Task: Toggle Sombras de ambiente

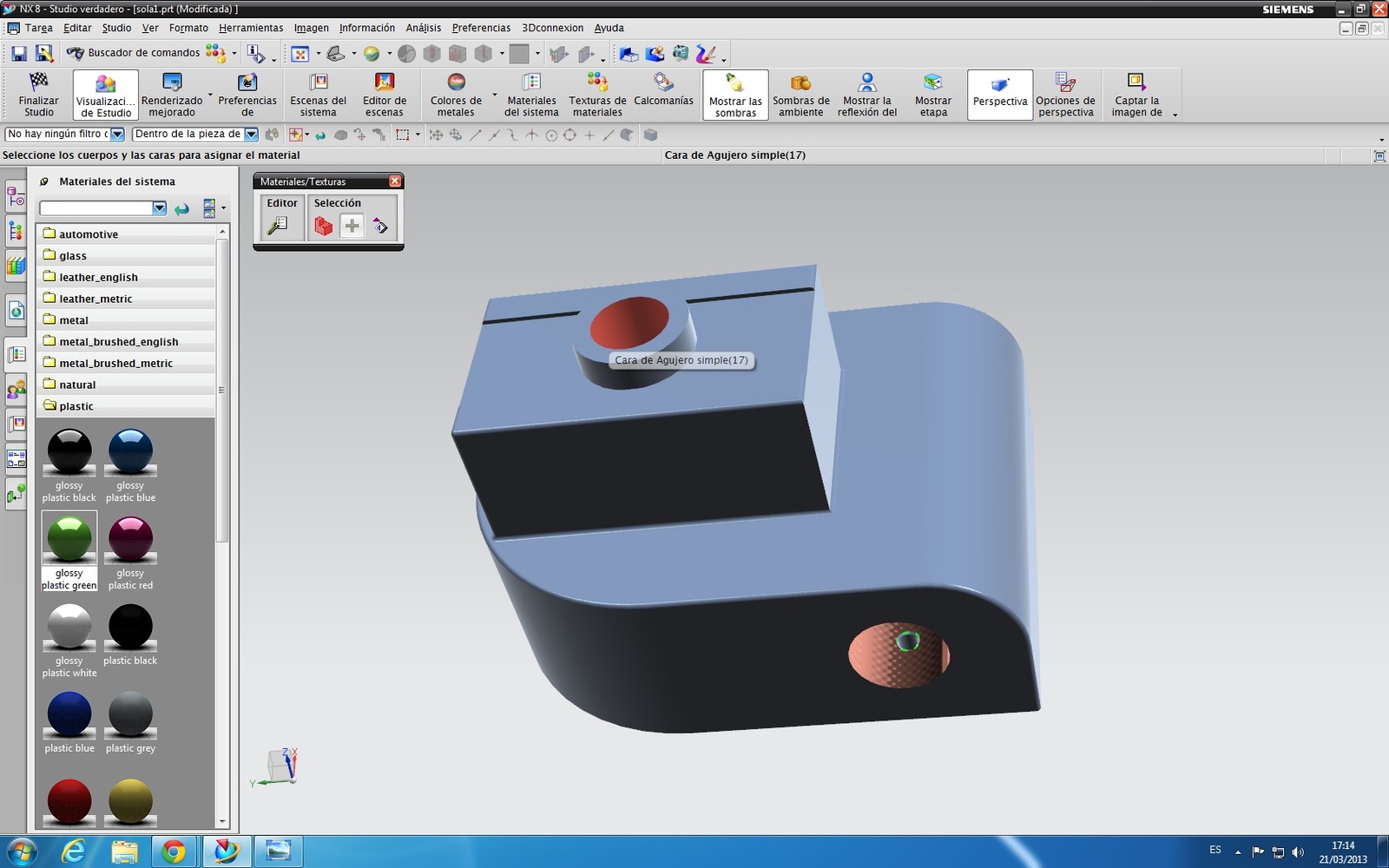Action: click(800, 95)
